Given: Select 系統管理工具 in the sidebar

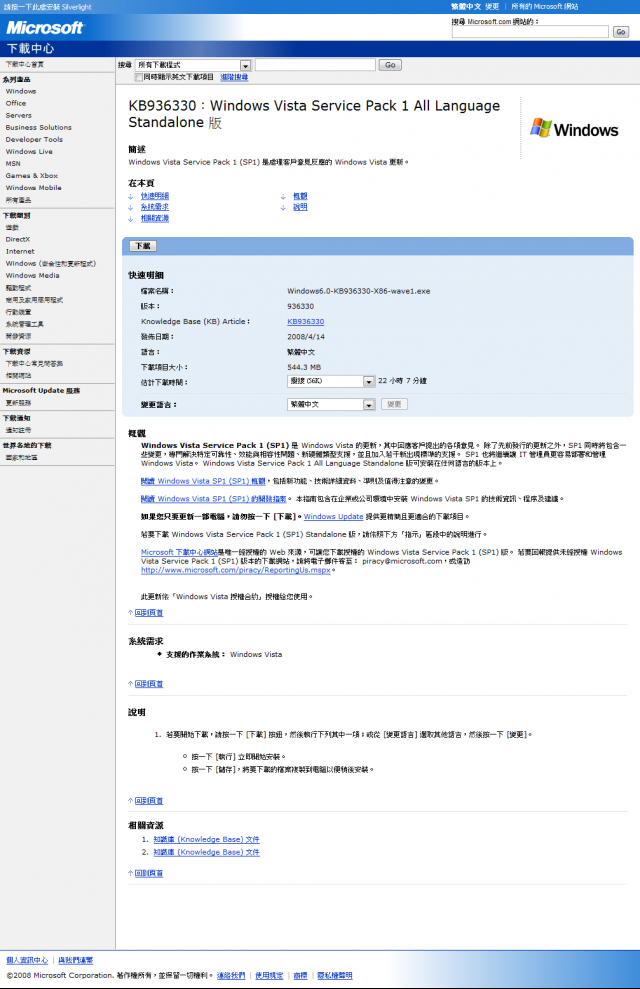Looking at the screenshot, I should pos(25,324).
